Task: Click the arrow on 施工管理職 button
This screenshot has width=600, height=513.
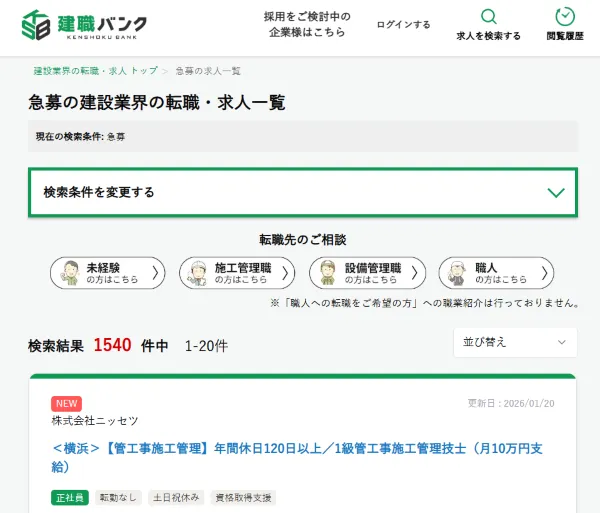Action: tap(285, 273)
